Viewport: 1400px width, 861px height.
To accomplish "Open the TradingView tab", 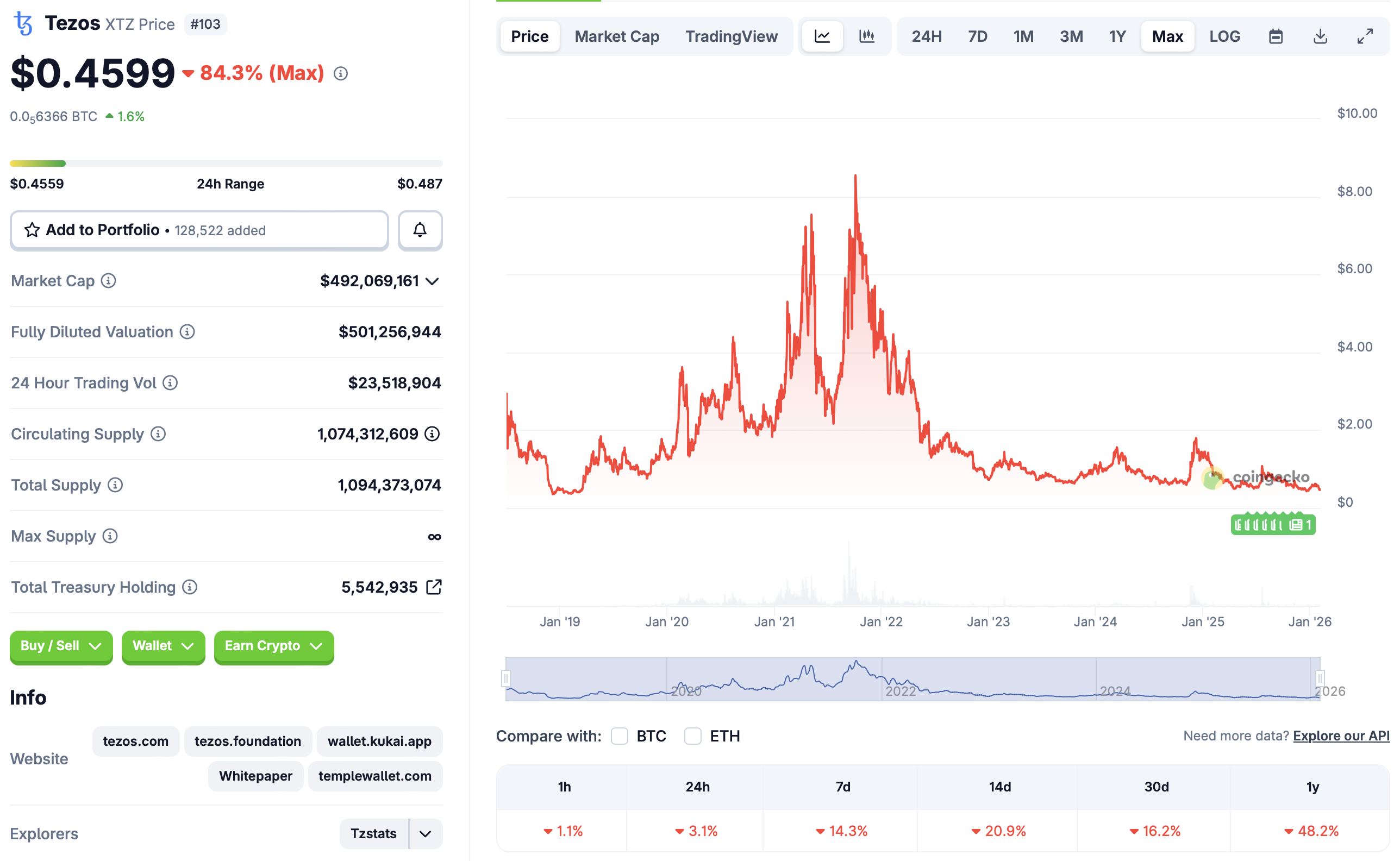I will coord(732,36).
